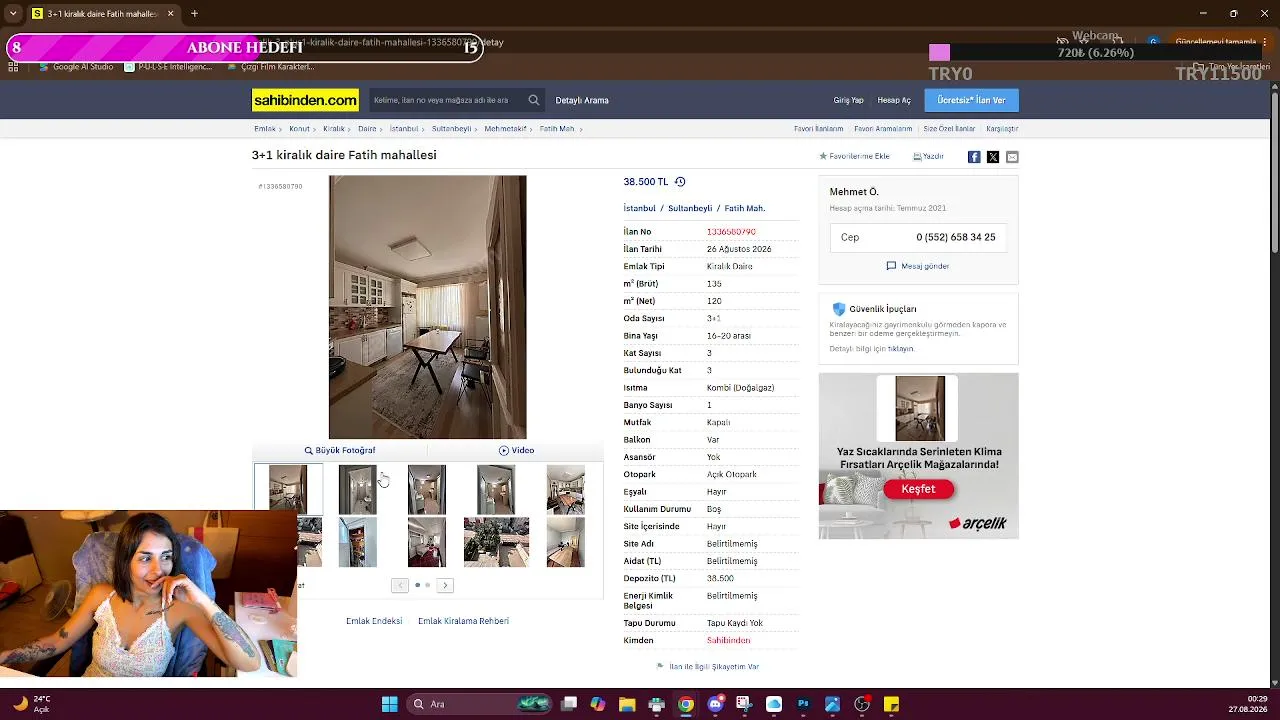The width and height of the screenshot is (1280, 720).
Task: Open Konut breadcrumb link
Action: coord(299,129)
